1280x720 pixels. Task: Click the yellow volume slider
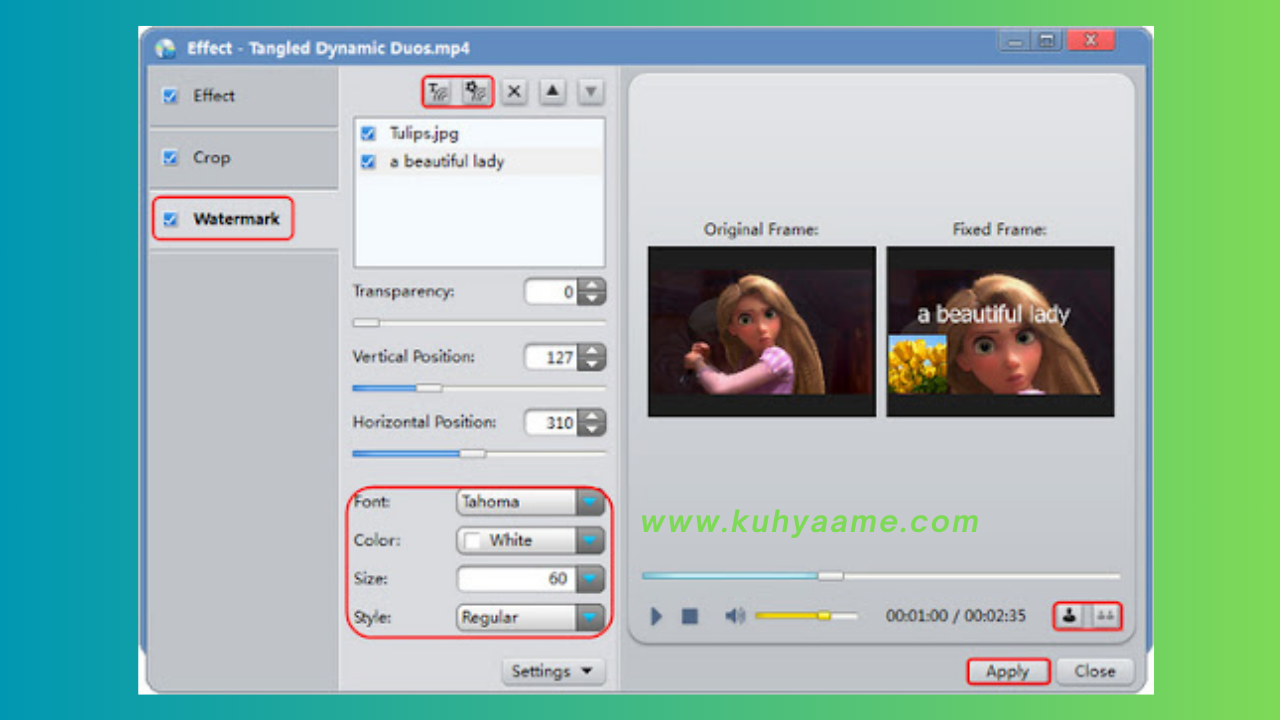[806, 616]
